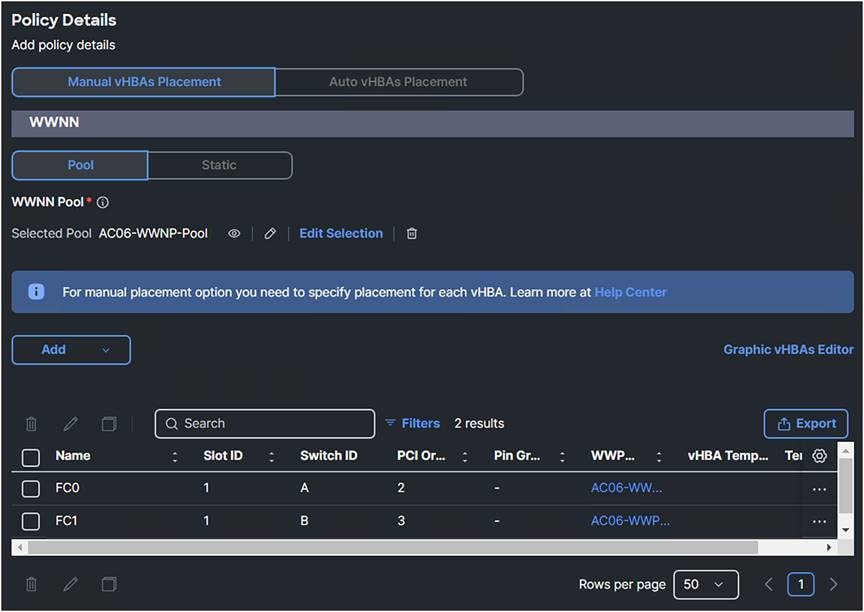This screenshot has height=612, width=864.
Task: View selected WWNN pool with eye icon
Action: tap(234, 234)
